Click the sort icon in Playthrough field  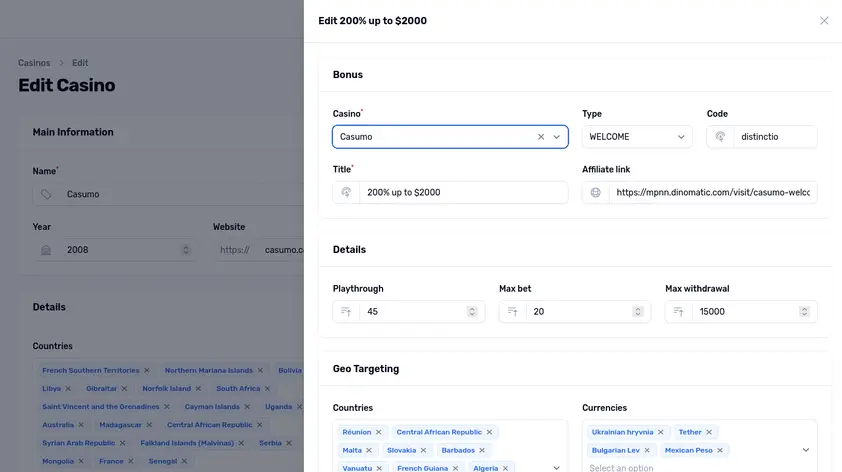click(346, 311)
